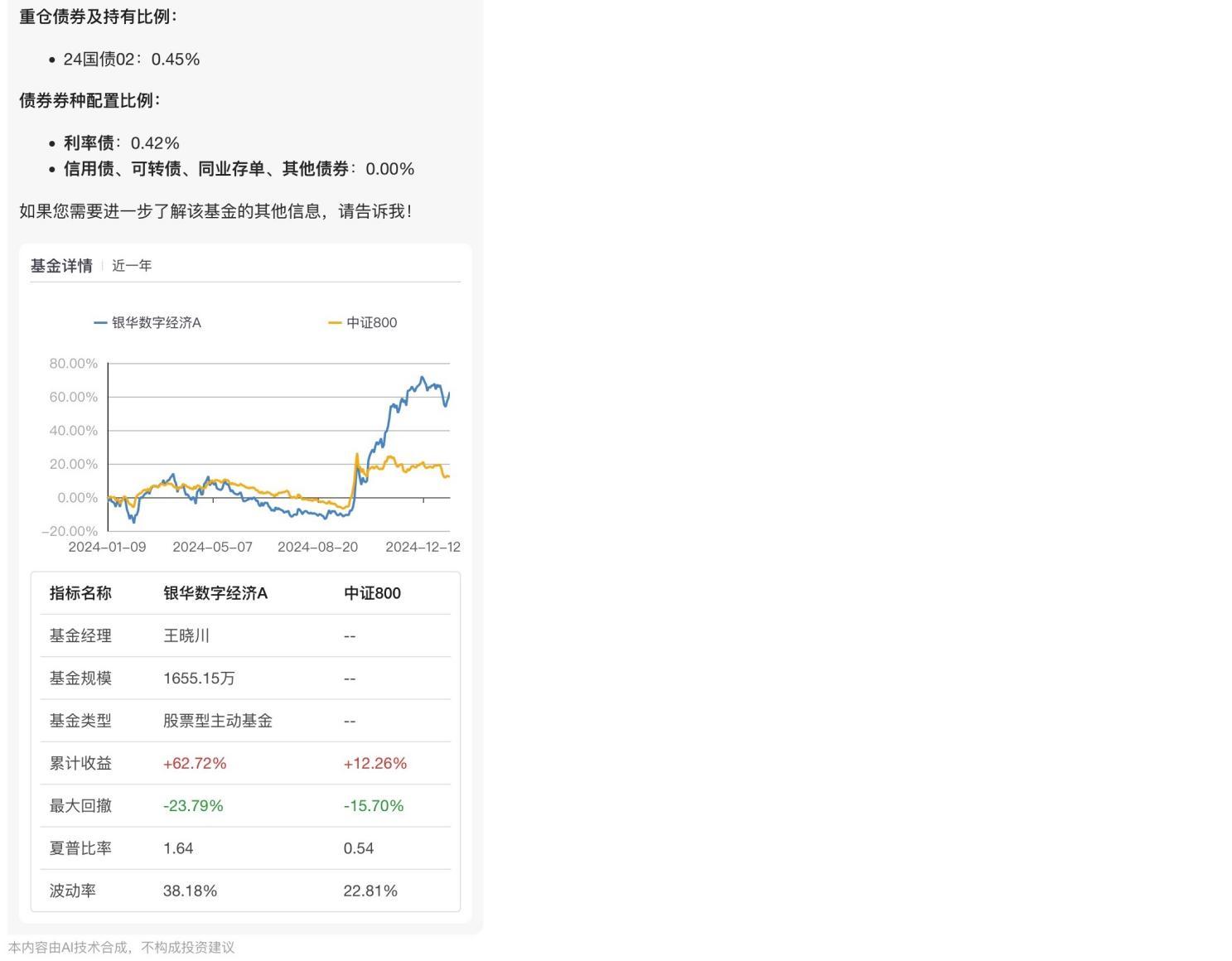Click the yellow legend line marker

[335, 323]
